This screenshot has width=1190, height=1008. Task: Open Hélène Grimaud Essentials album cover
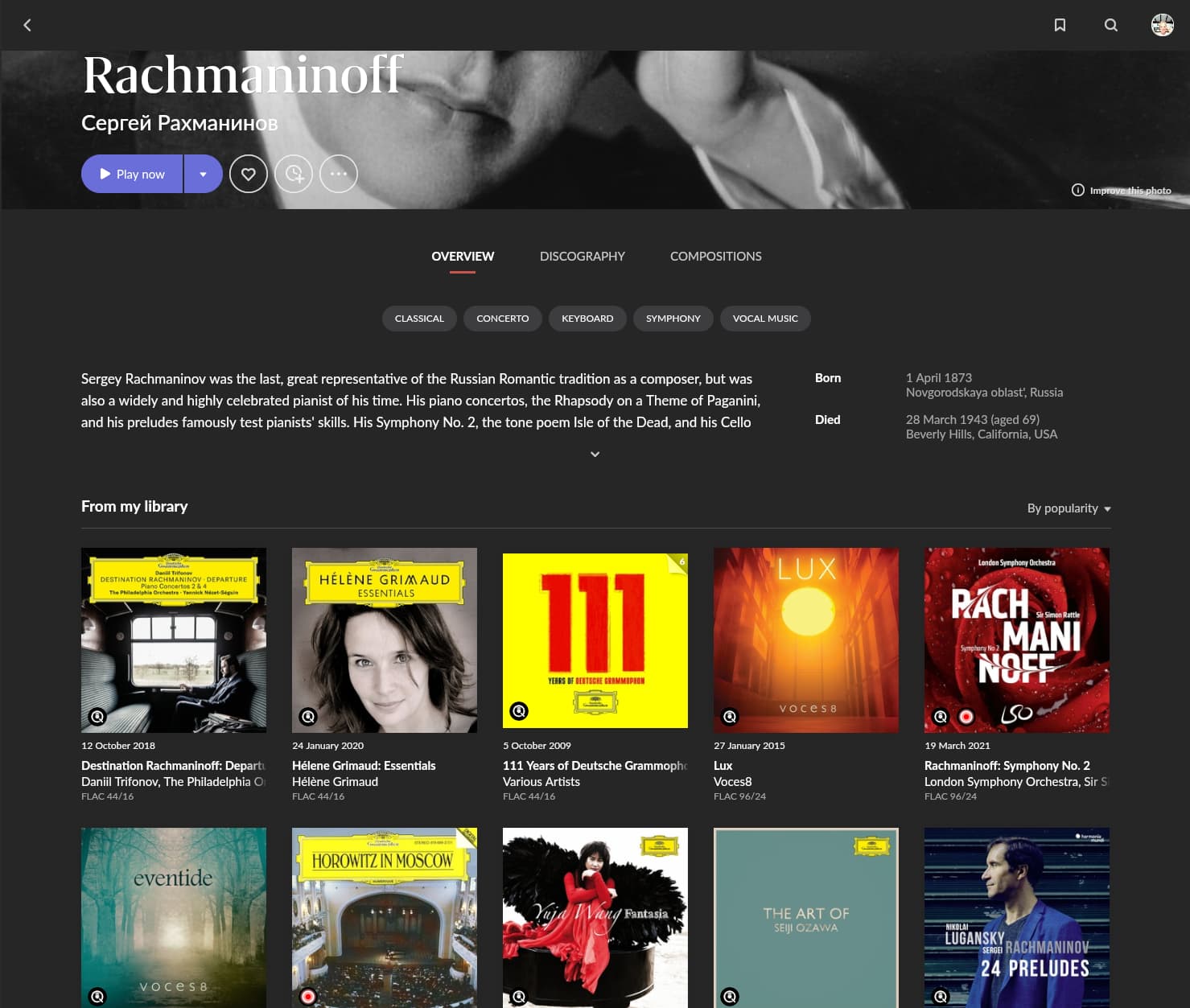(385, 640)
